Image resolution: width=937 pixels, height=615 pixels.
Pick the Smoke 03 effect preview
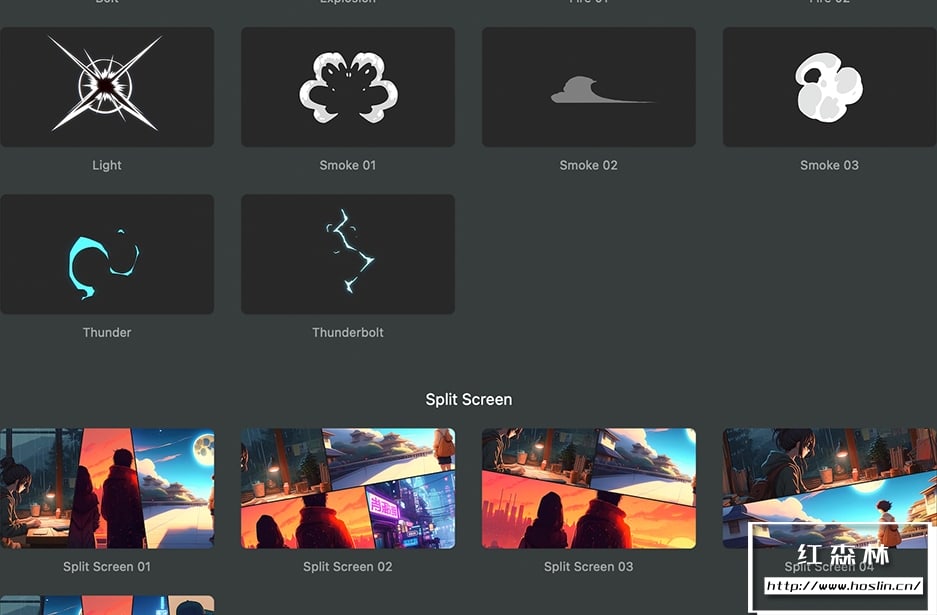point(829,87)
